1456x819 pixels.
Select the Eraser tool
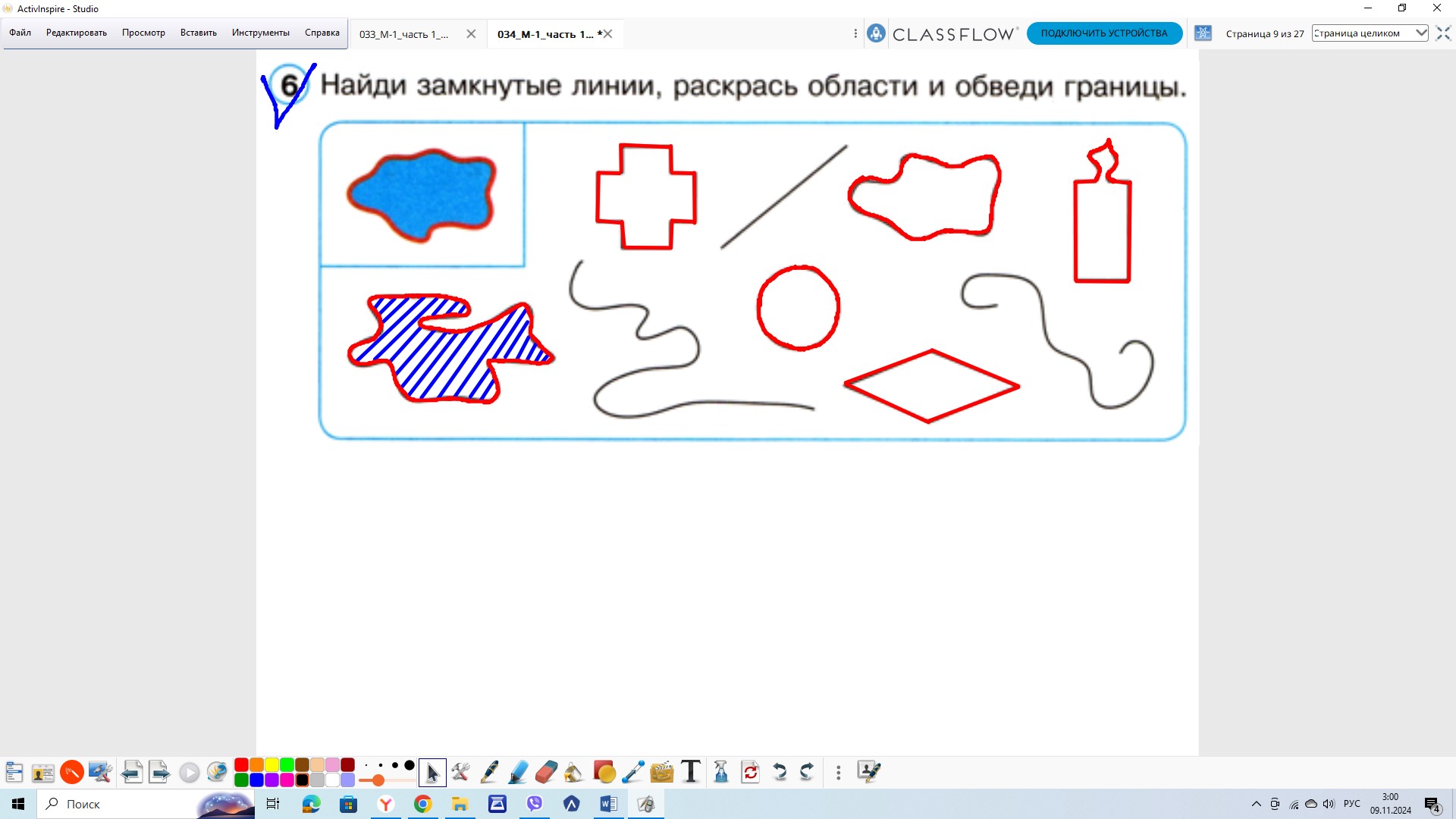pos(546,772)
